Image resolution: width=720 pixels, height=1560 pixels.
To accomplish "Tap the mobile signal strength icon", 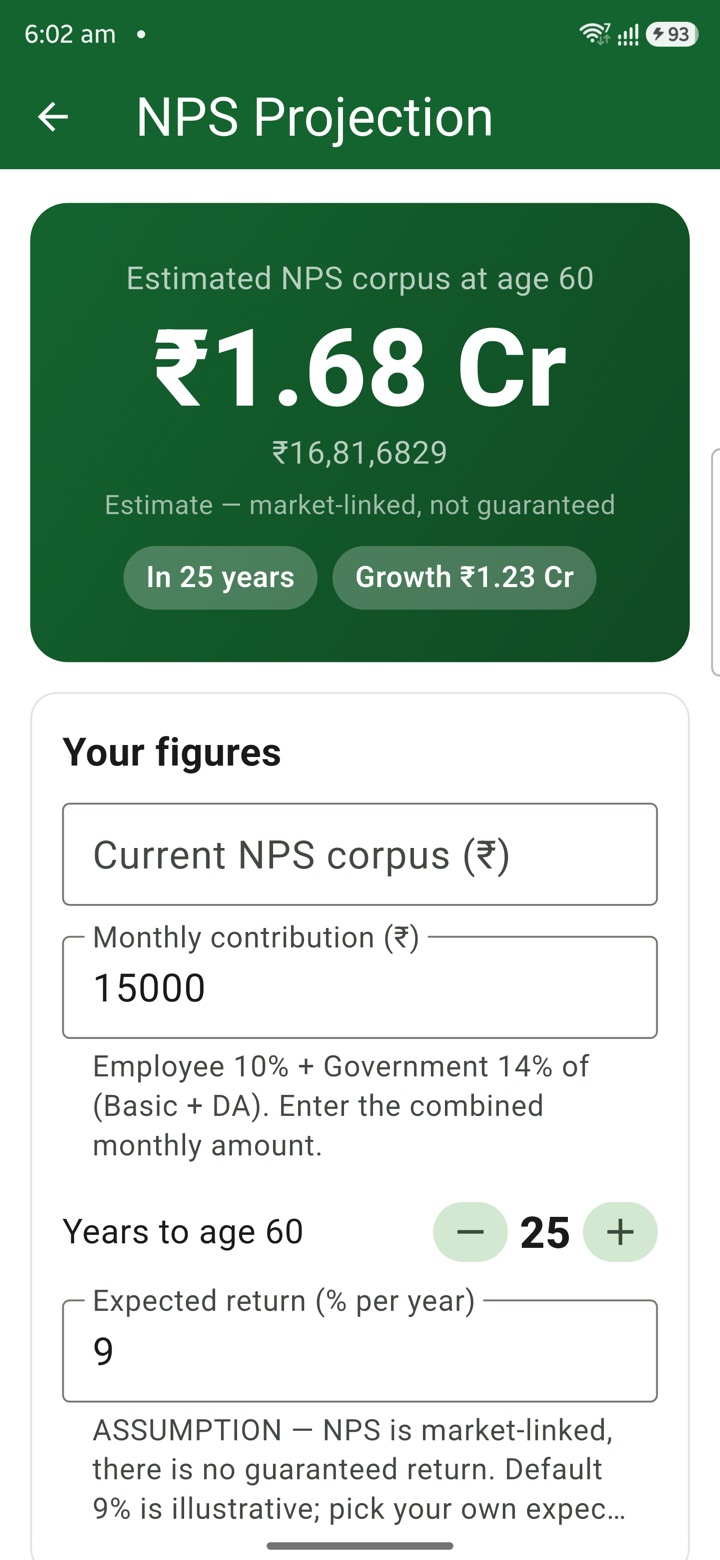I will click(628, 35).
